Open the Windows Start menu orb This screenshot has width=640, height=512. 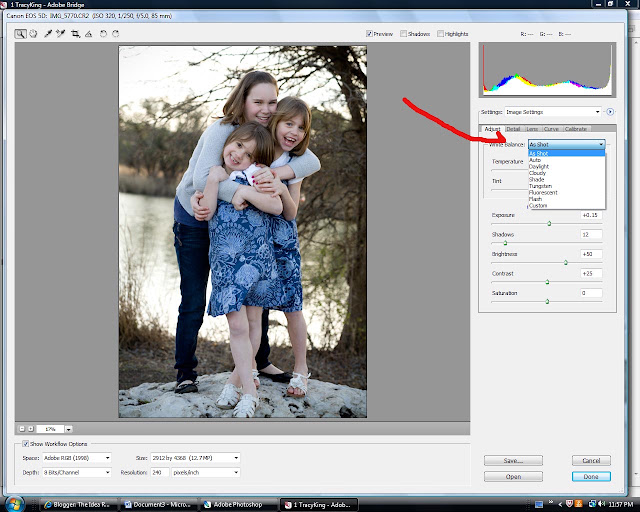pos(15,504)
